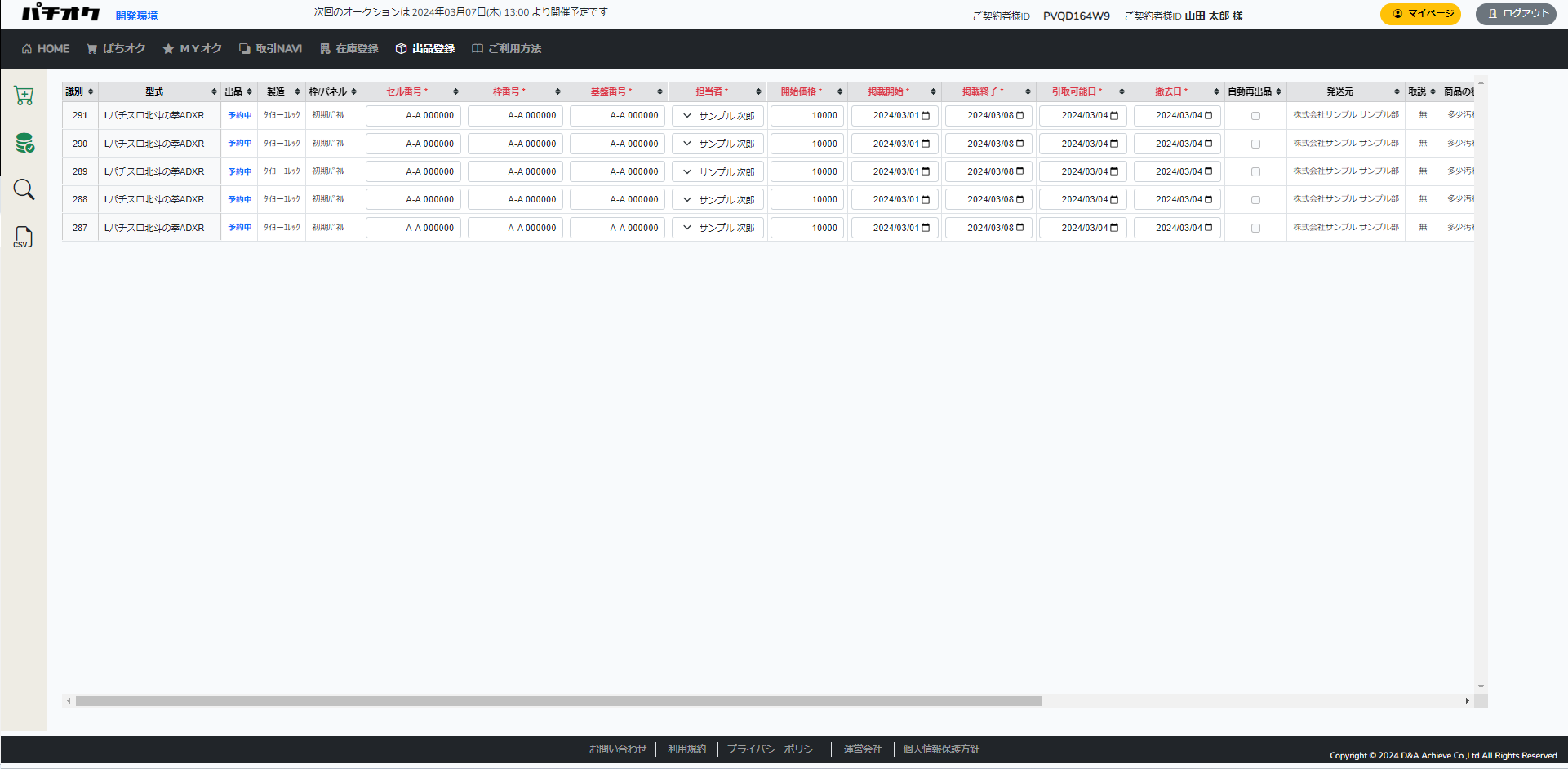1568x769 pixels.
Task: Sort by 型式 column arrows
Action: click(x=214, y=91)
